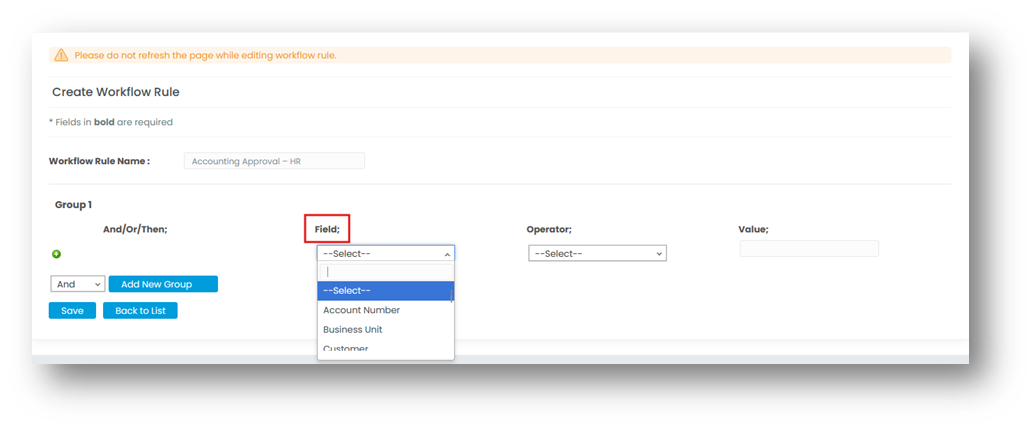Click the Save button

click(72, 310)
